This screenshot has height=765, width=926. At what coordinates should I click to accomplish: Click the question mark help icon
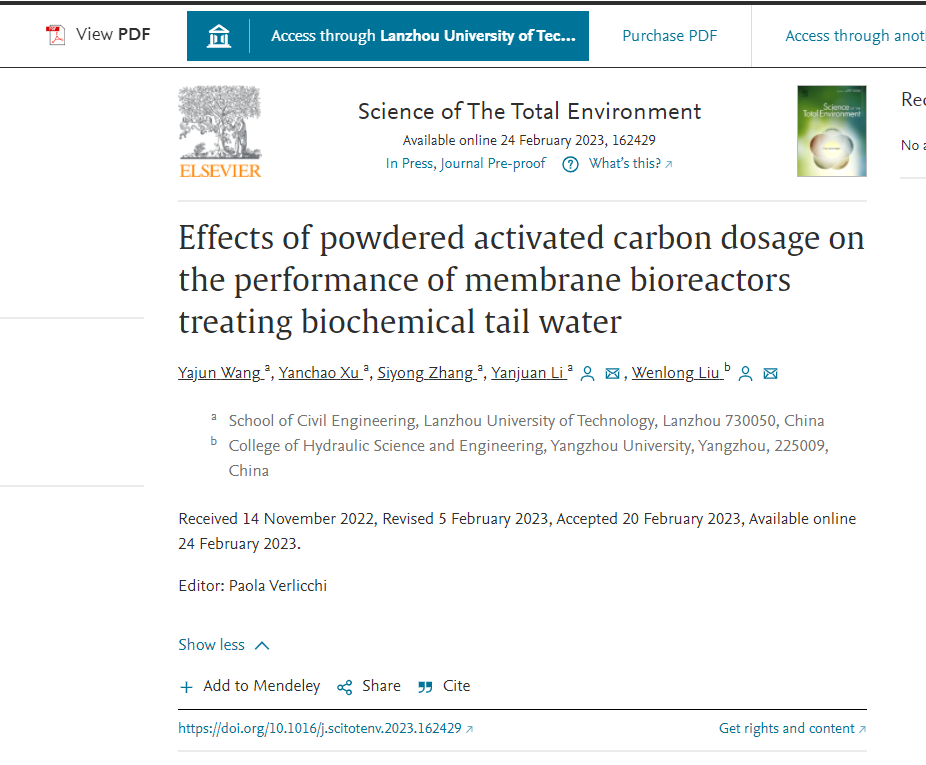tap(570, 164)
